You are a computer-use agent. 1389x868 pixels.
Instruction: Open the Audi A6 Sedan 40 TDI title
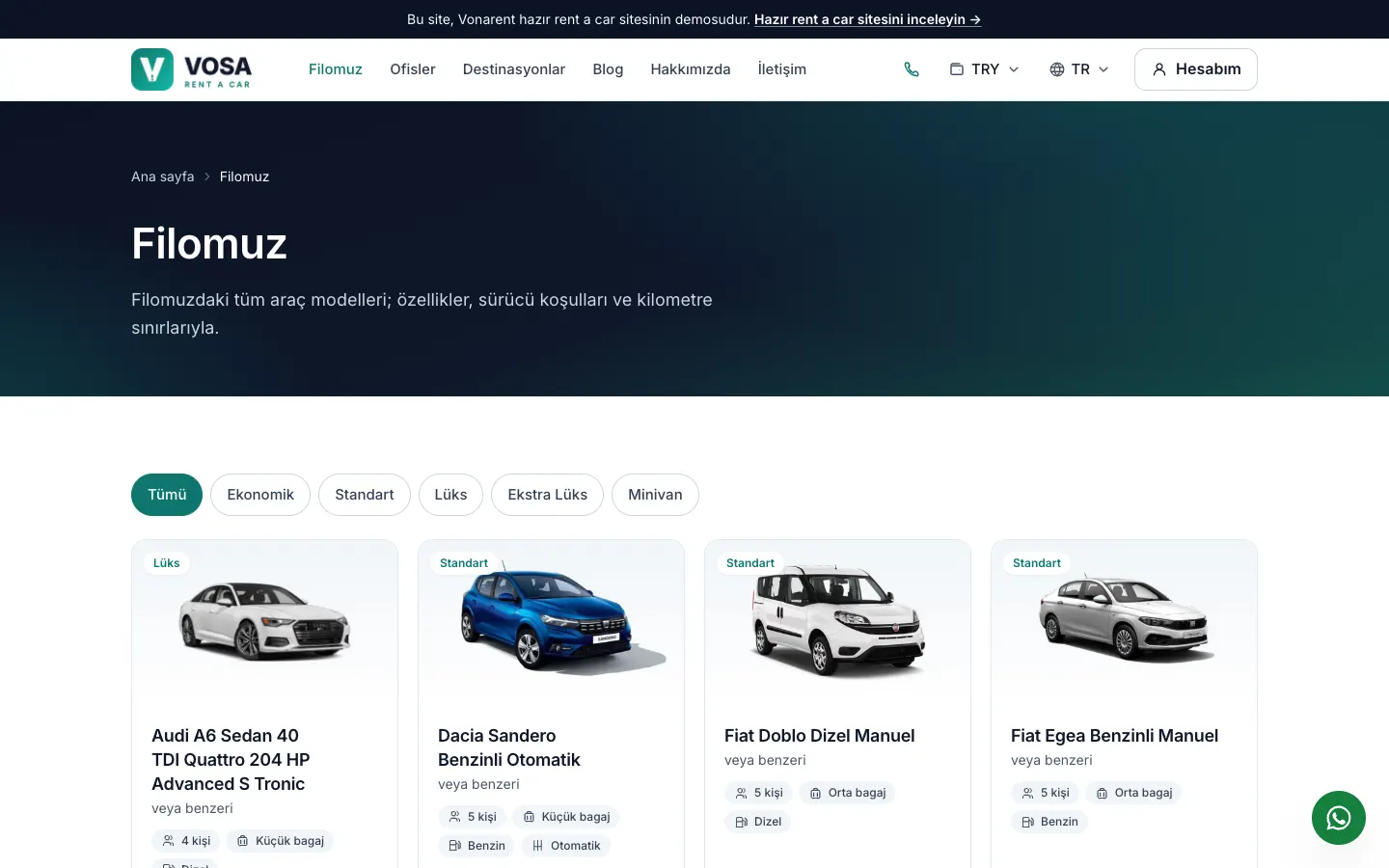231,760
